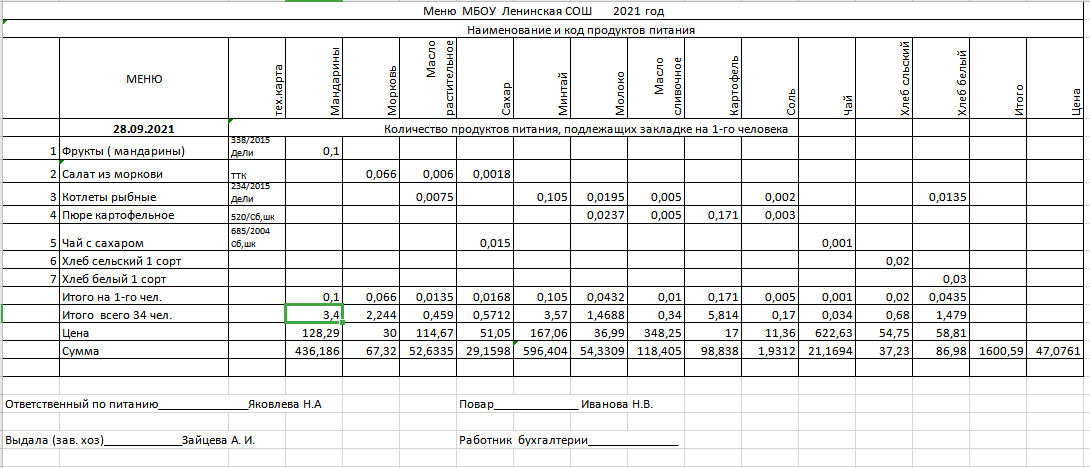Click the date cell 28.09.2021
The width and height of the screenshot is (1090, 468).
tap(144, 129)
